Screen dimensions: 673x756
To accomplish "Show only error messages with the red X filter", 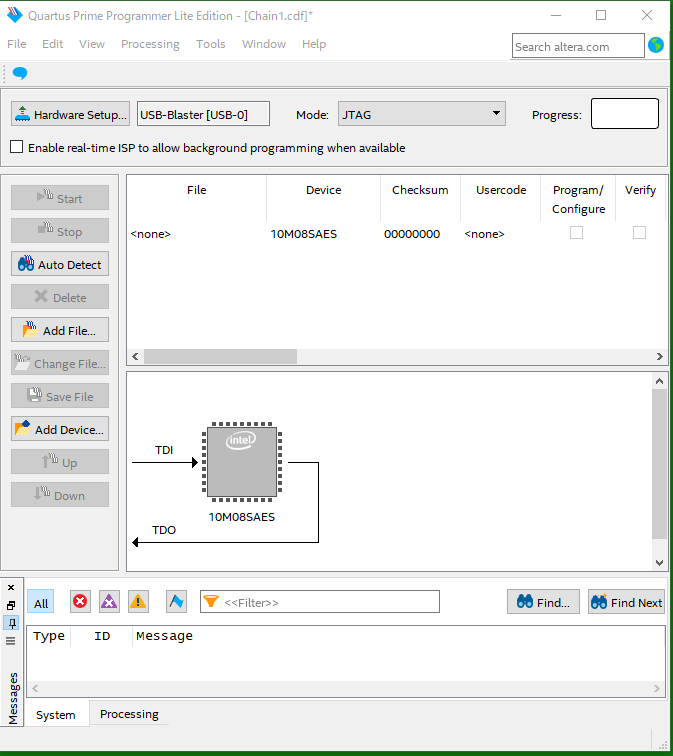I will (80, 602).
